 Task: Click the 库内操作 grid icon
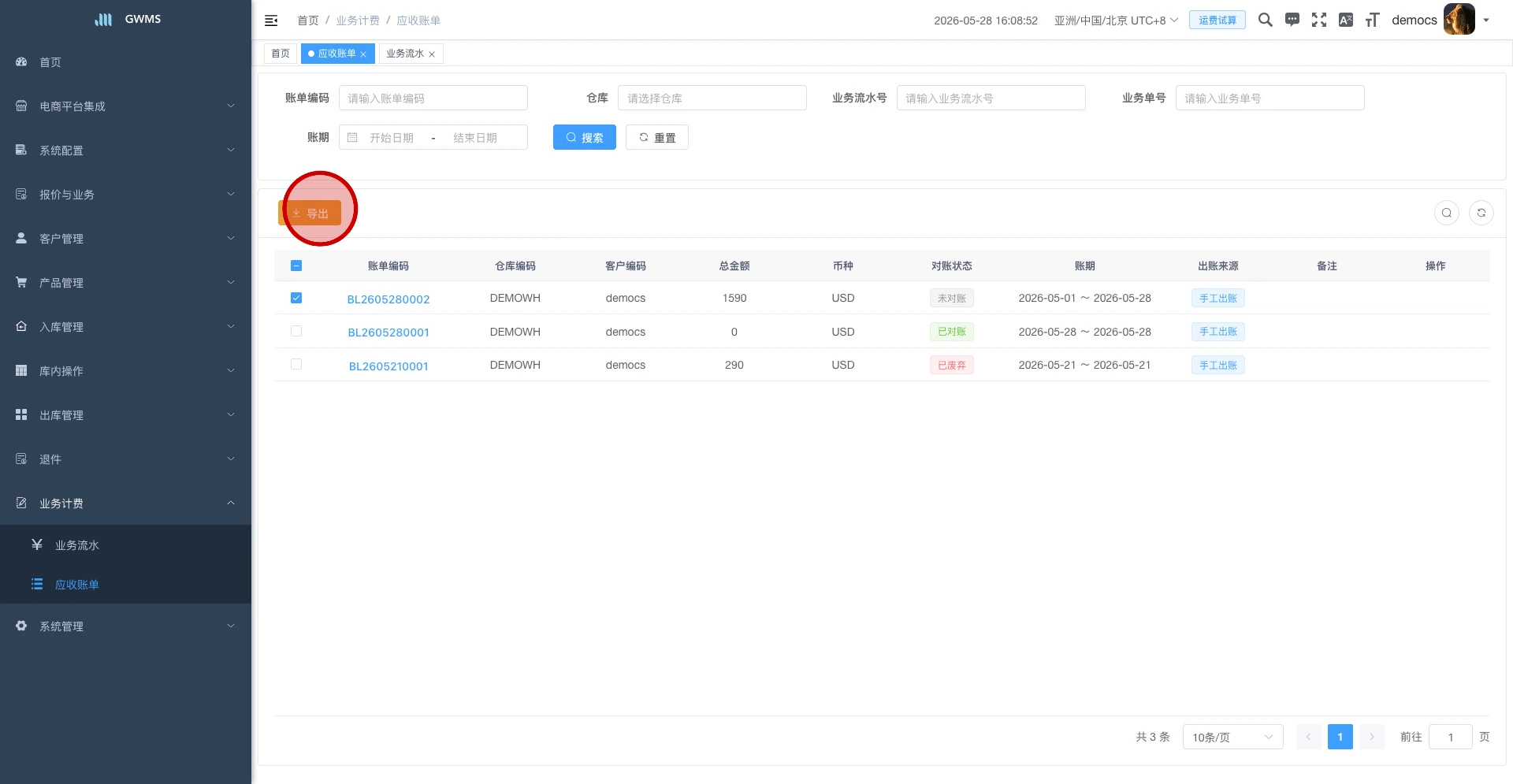(x=21, y=370)
